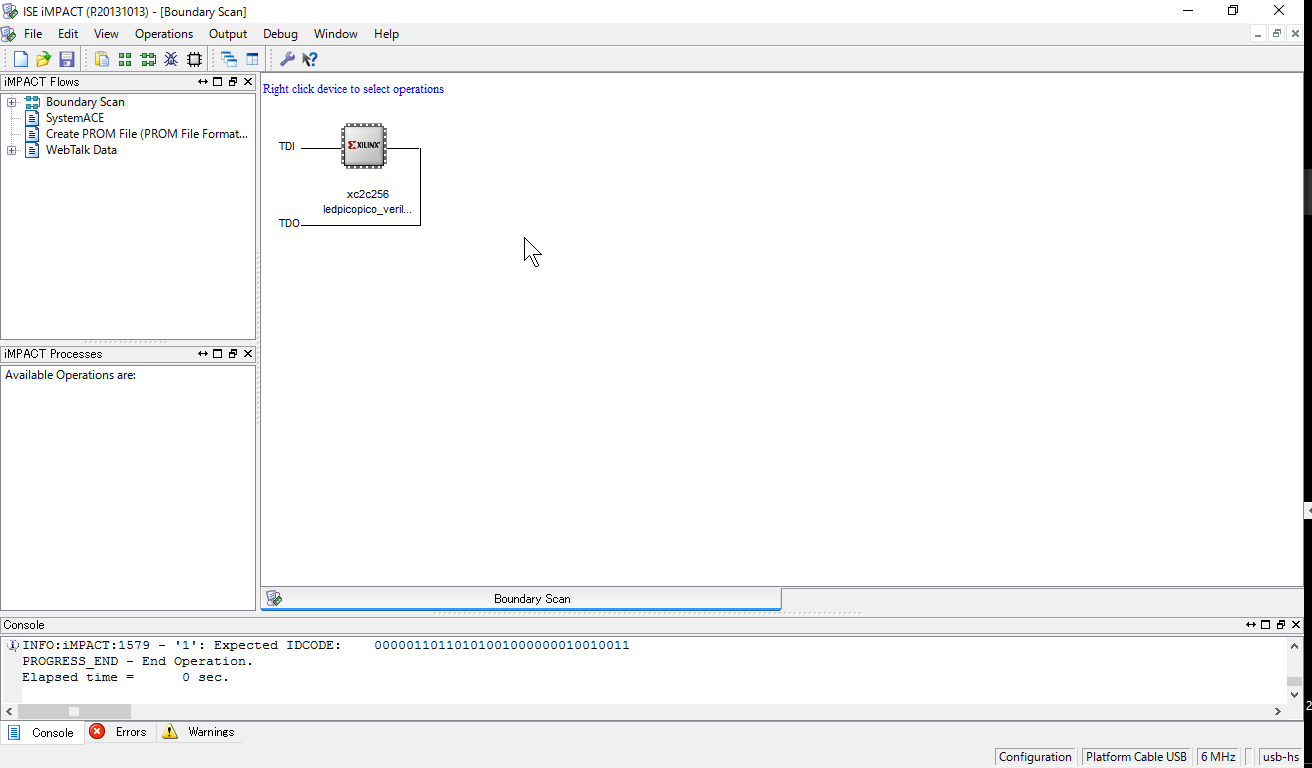1312x768 pixels.
Task: Float the iMPACT Processes panel
Action: click(x=233, y=354)
